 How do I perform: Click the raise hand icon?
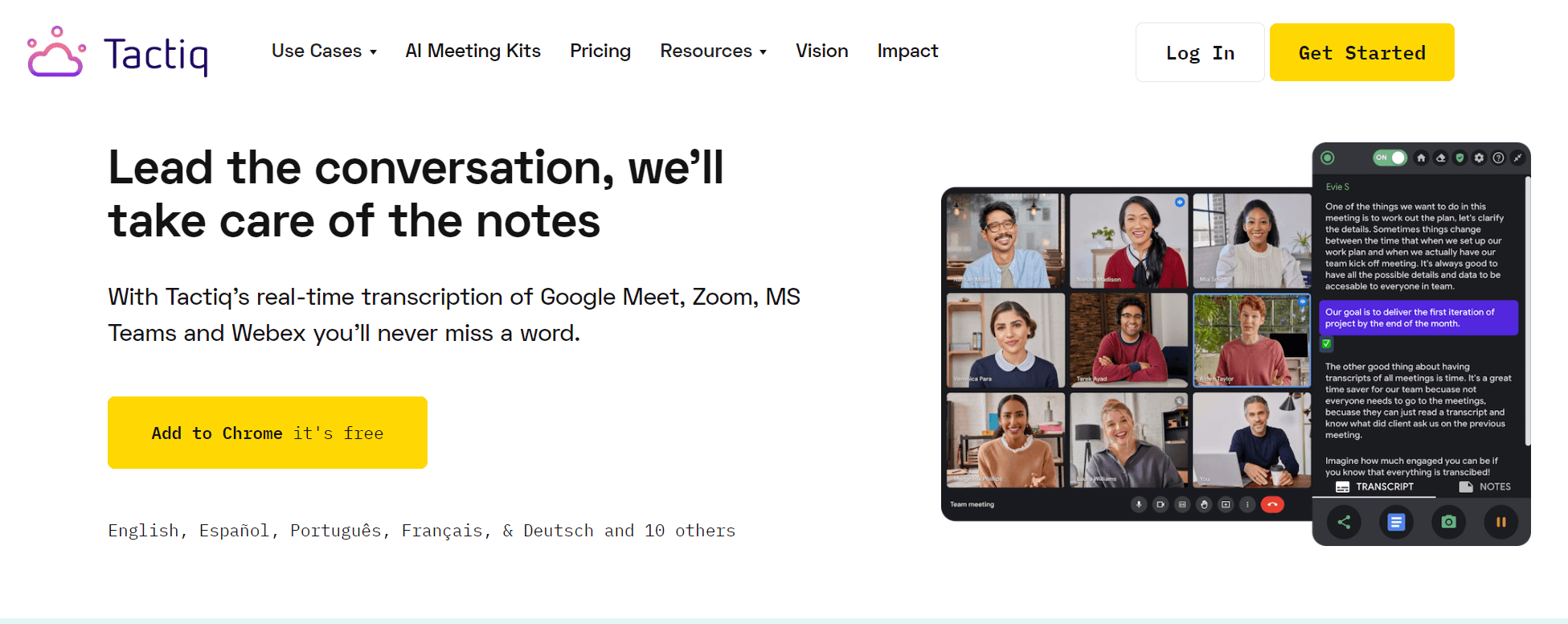1204,504
